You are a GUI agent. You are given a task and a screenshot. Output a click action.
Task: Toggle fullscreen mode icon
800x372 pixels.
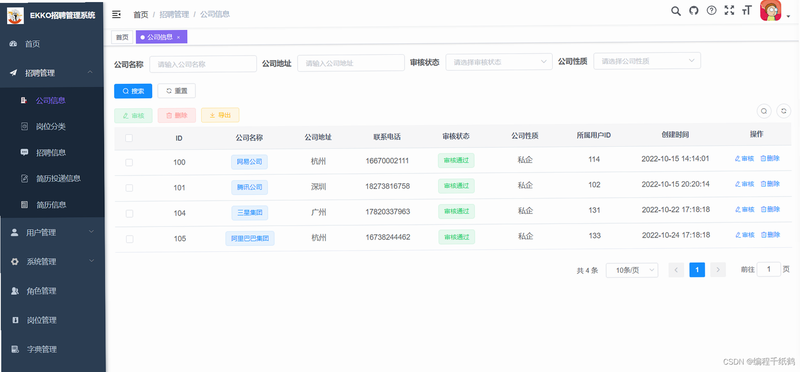(729, 10)
